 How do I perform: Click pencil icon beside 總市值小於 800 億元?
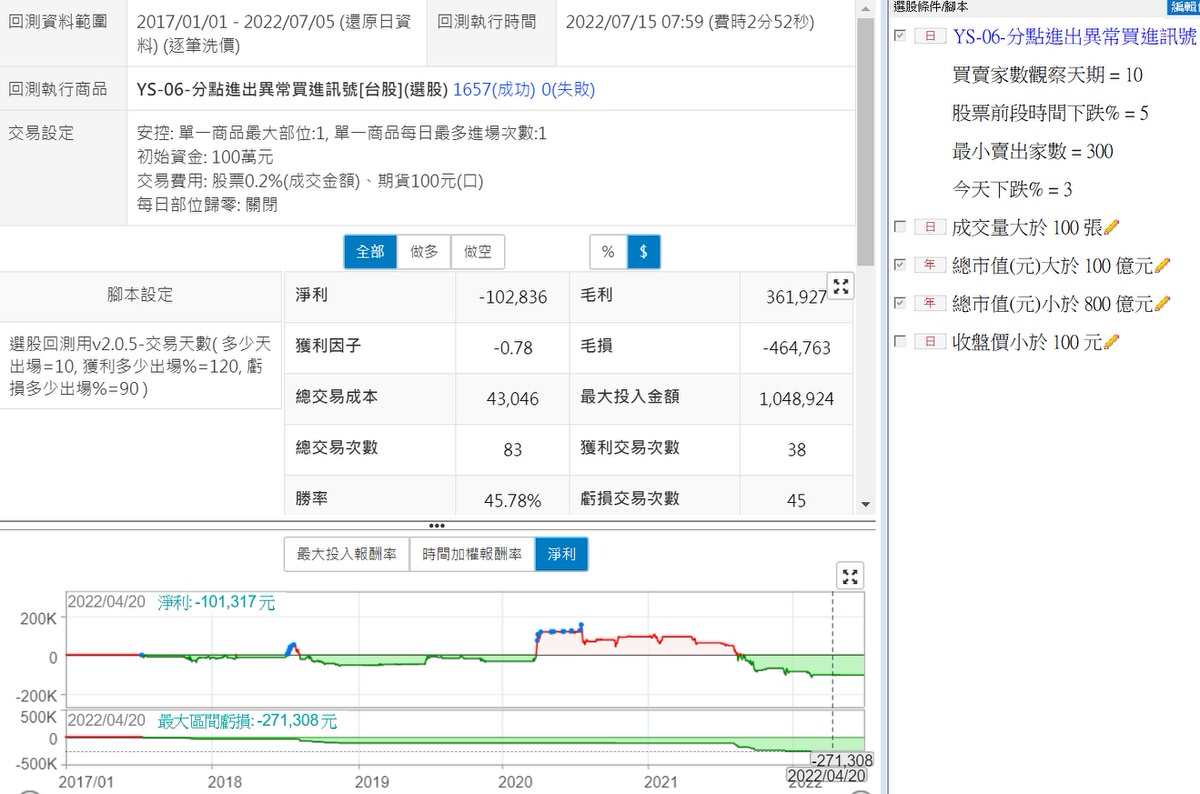1162,304
